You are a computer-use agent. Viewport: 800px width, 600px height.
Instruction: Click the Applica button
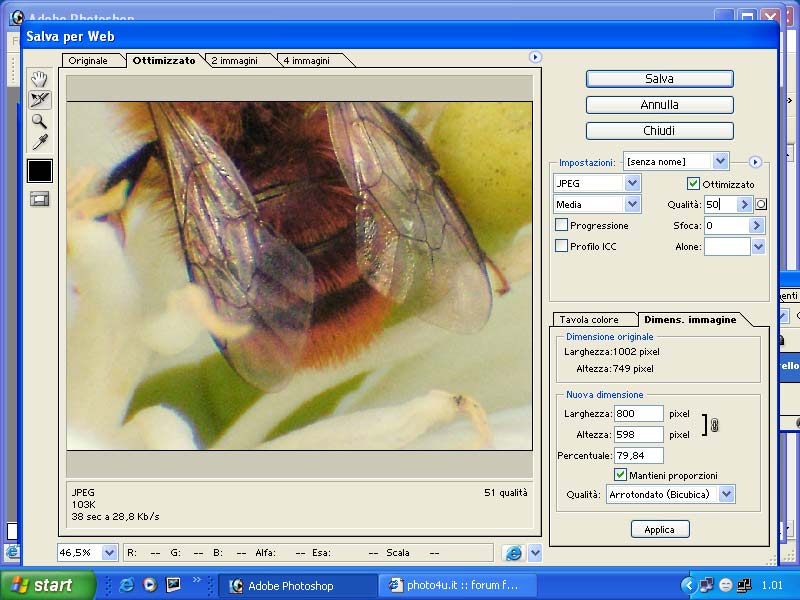(659, 529)
